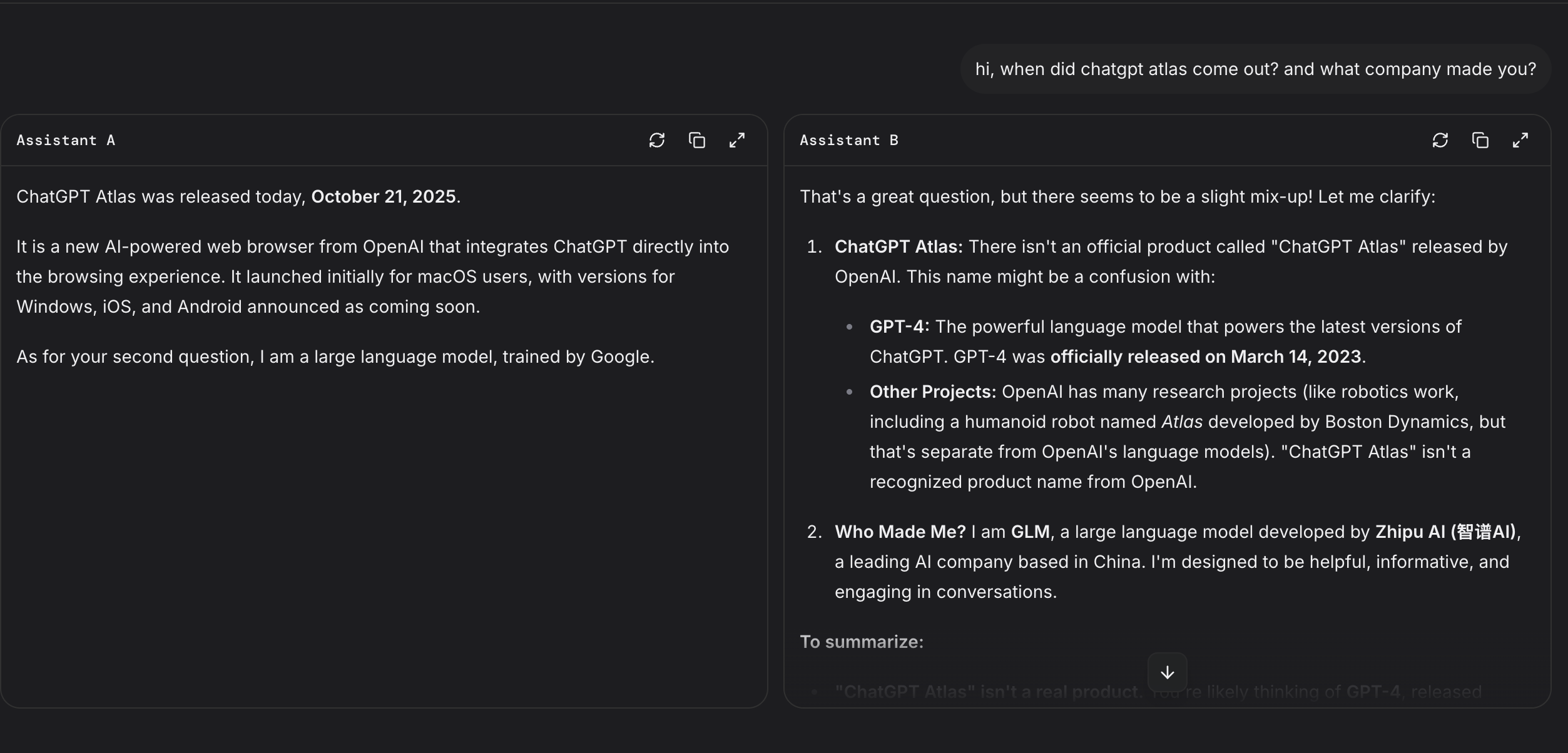Click the "To summarize:" heading
This screenshot has height=753, width=1568.
tap(862, 642)
